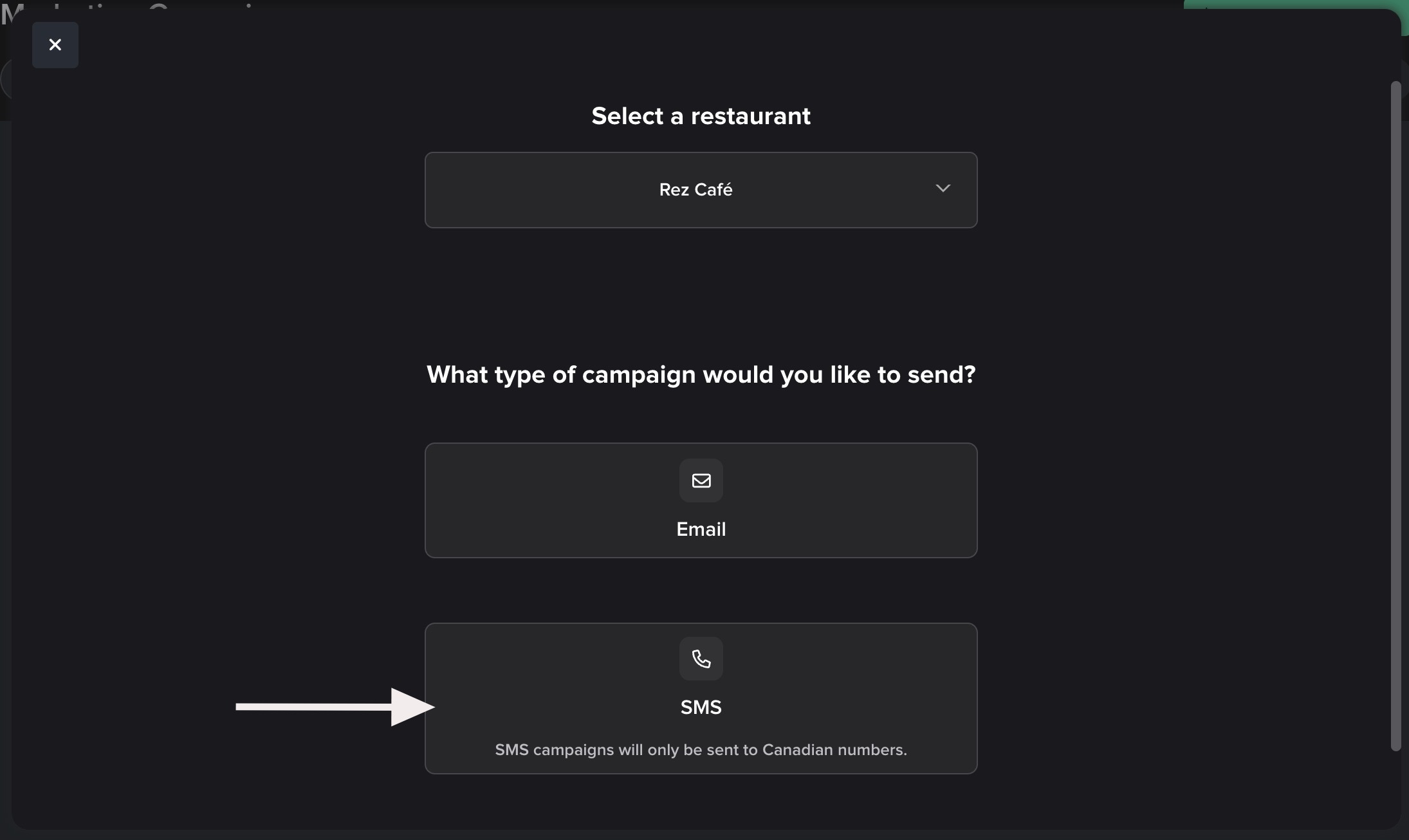The image size is (1409, 840).
Task: Click blank area below the envelope icon
Action: tap(701, 510)
